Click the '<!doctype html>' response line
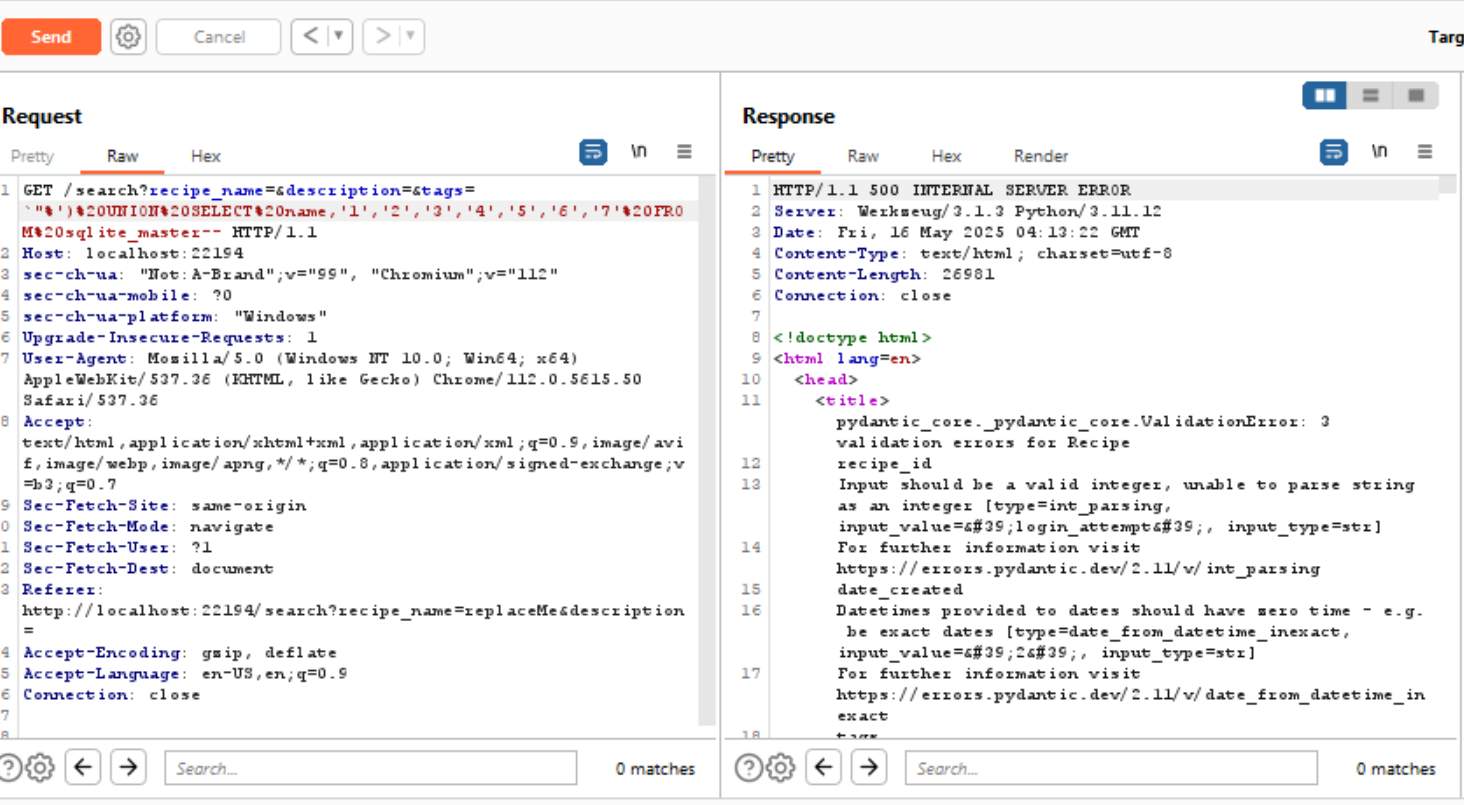The image size is (1464, 805). [x=852, y=337]
